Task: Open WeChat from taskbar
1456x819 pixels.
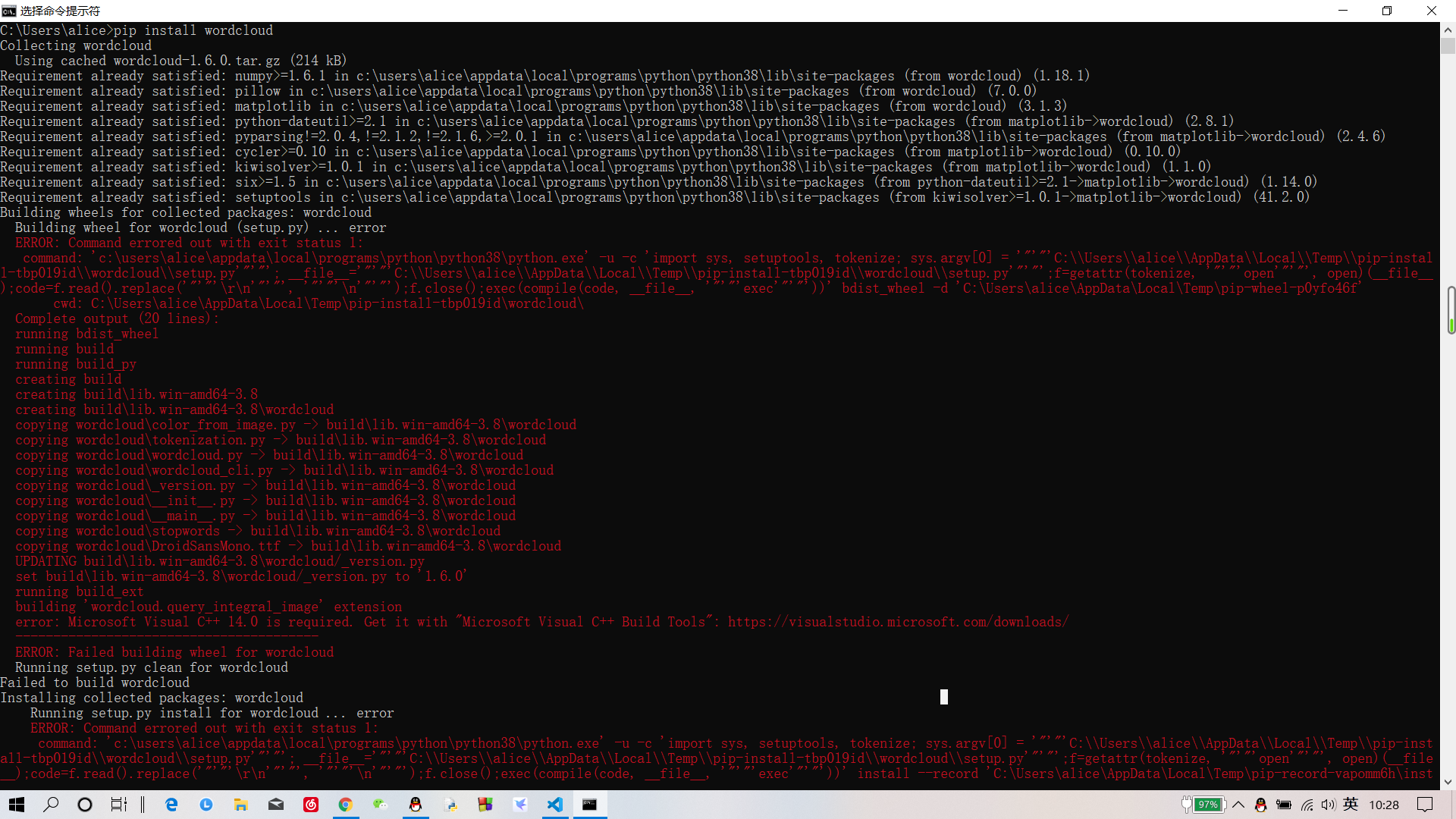Action: pyautogui.click(x=381, y=805)
